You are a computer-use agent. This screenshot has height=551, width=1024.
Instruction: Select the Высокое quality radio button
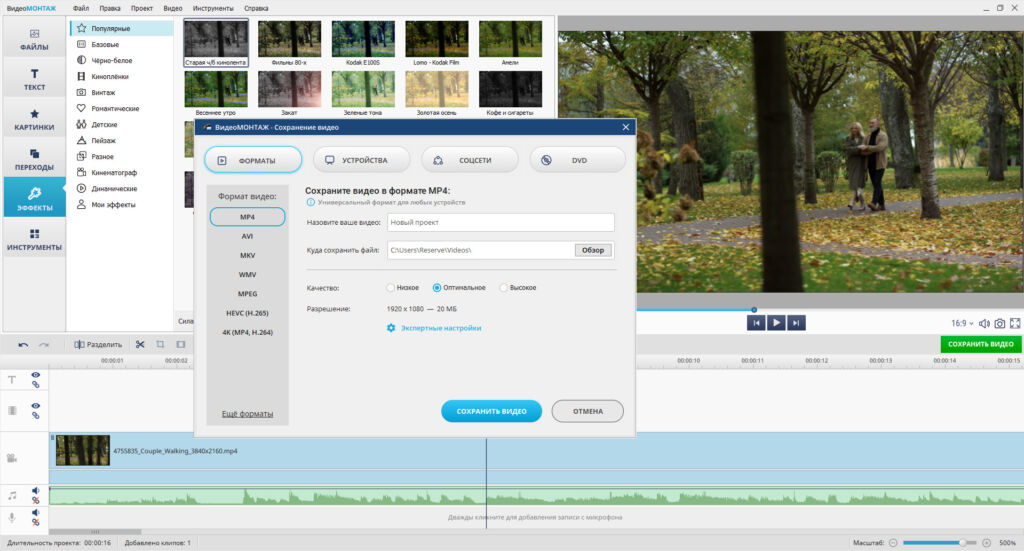coord(504,287)
